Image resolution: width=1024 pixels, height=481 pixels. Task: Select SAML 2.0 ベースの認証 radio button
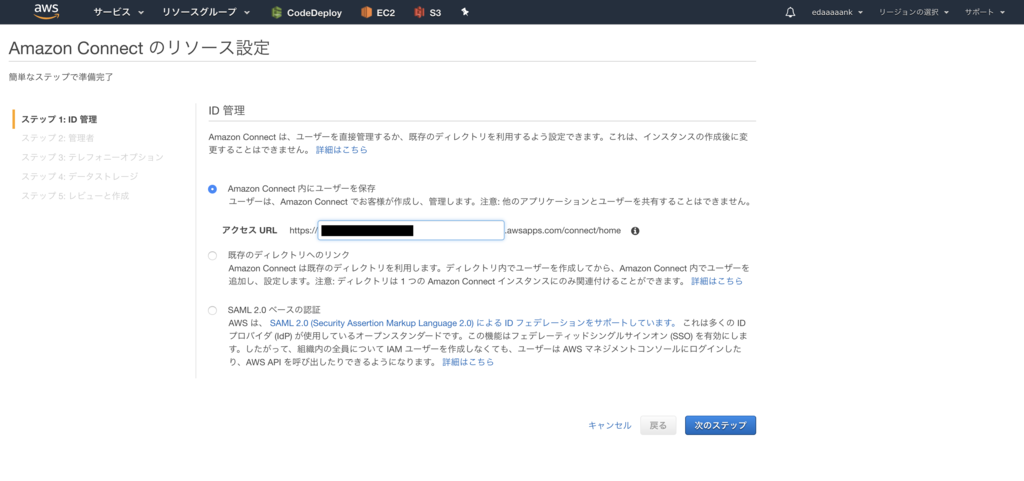[212, 310]
